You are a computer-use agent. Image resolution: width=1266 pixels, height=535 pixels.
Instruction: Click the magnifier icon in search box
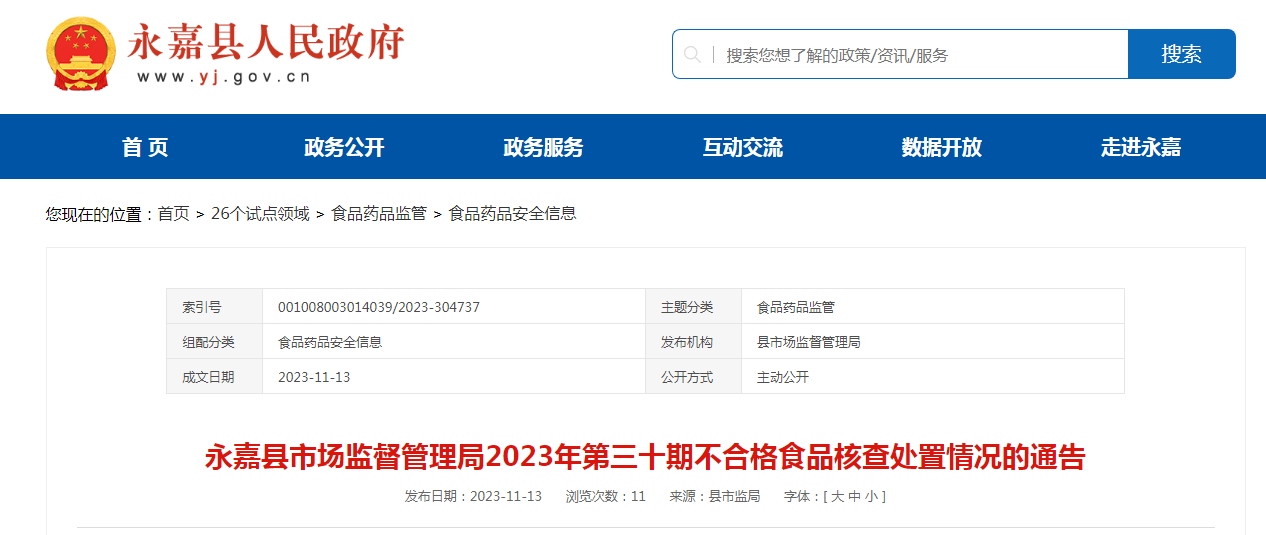pyautogui.click(x=692, y=54)
